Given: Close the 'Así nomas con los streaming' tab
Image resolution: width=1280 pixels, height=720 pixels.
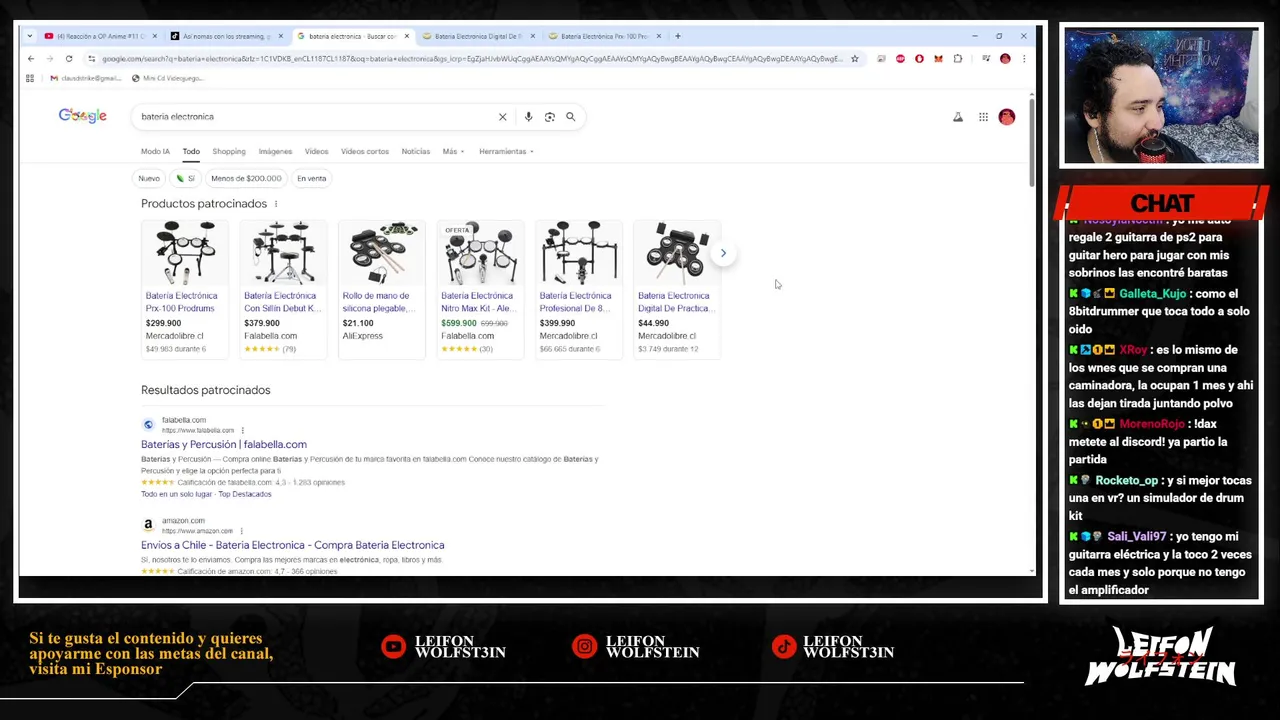Looking at the screenshot, I should tap(280, 36).
